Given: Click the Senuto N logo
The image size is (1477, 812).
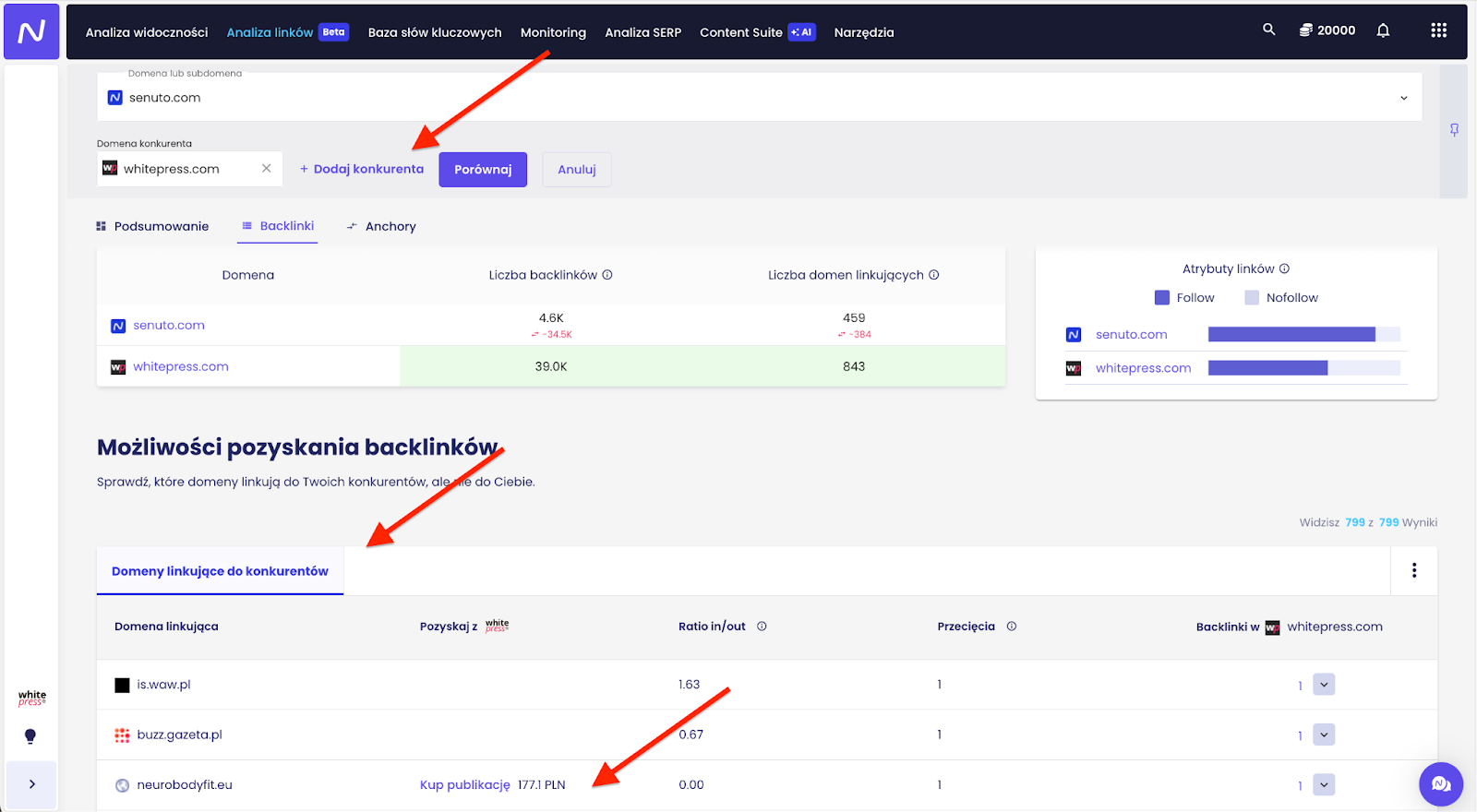Looking at the screenshot, I should coord(31,31).
